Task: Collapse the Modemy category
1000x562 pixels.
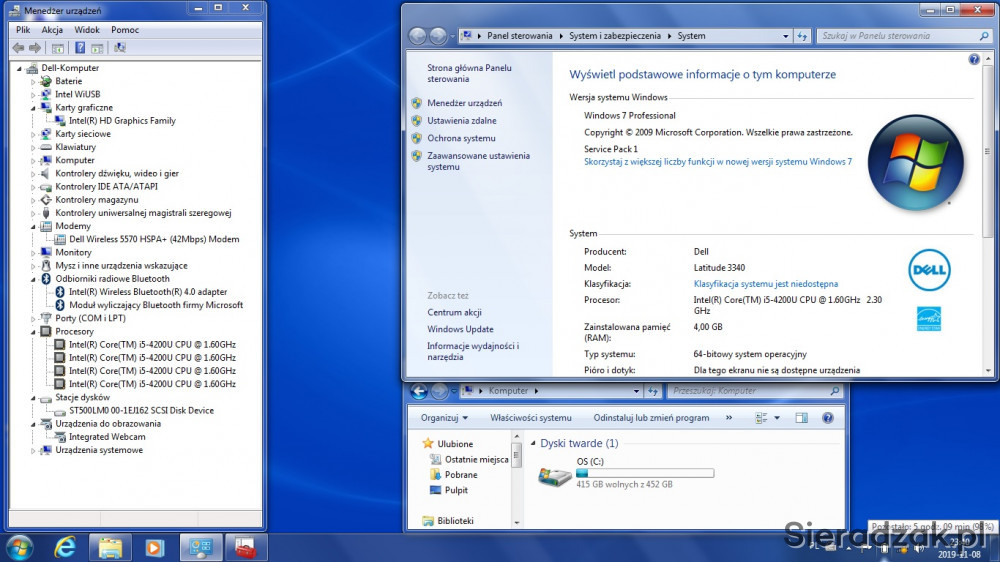Action: point(33,226)
